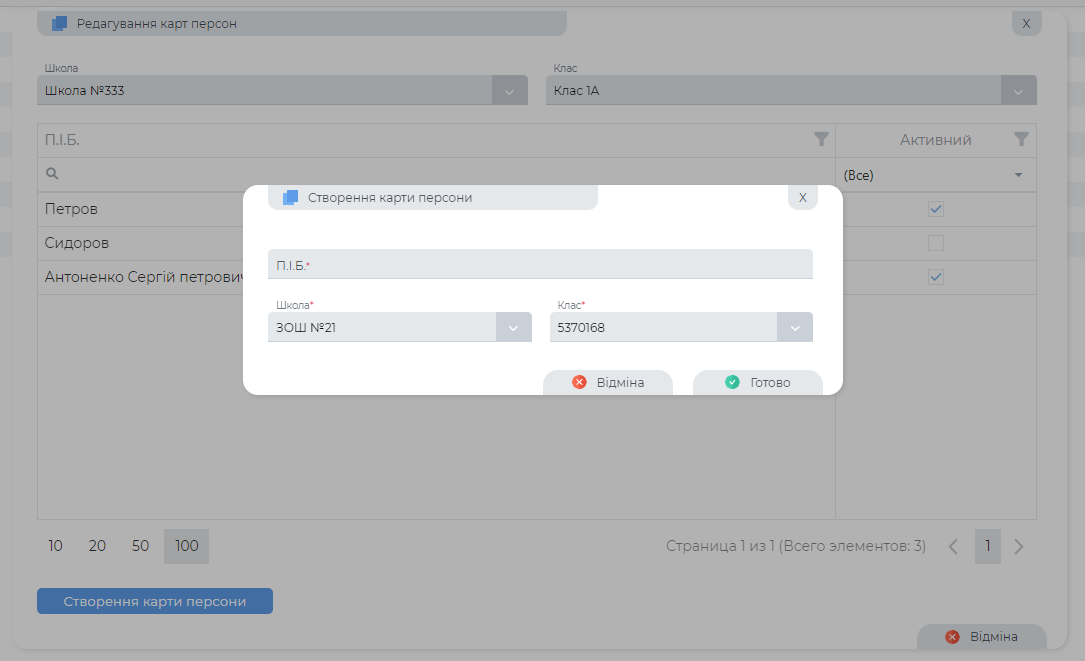Click the П.І.Б. column filter icon
The image size is (1085, 661).
pyautogui.click(x=821, y=140)
